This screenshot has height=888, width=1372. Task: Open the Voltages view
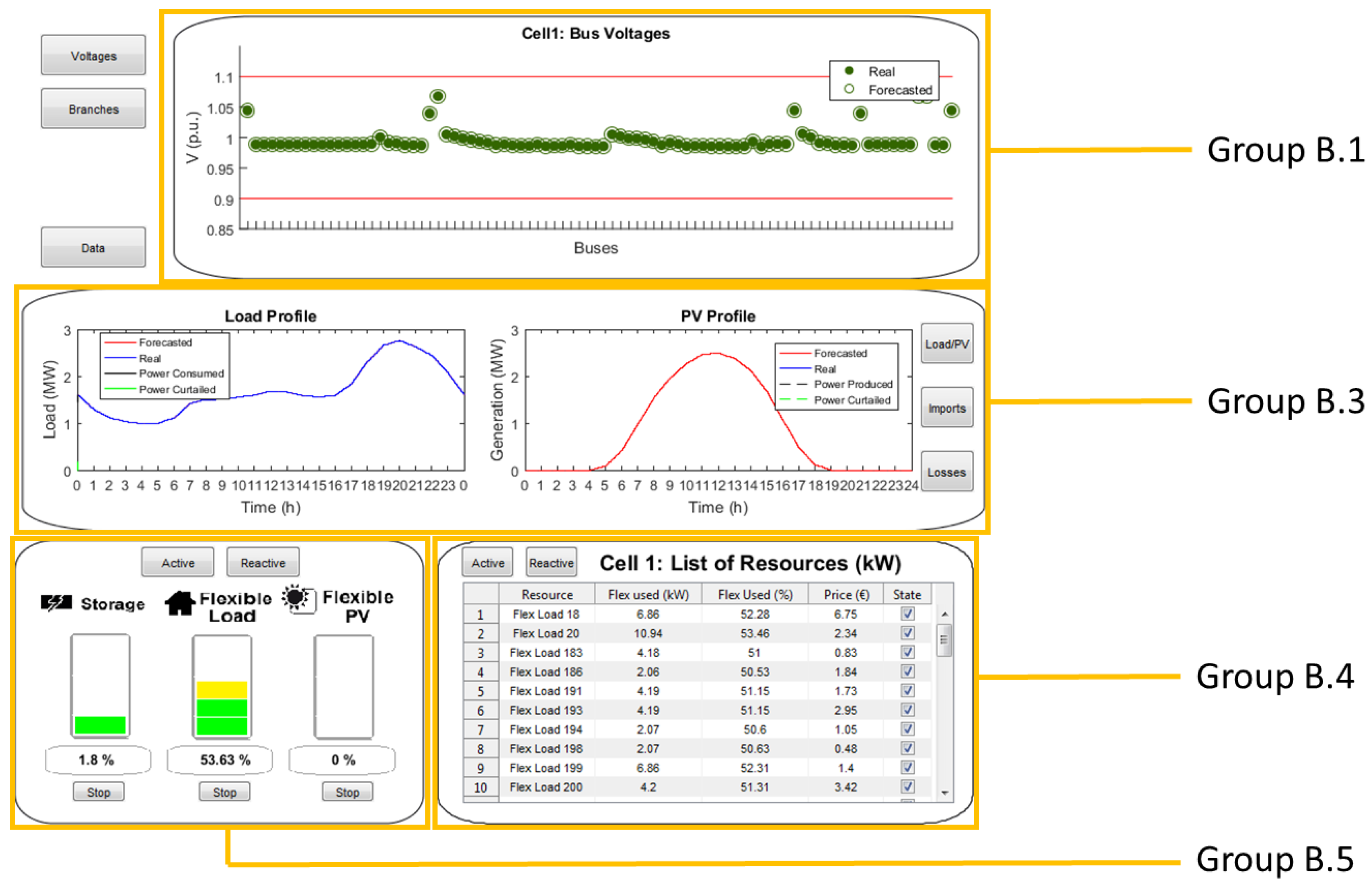[x=93, y=55]
